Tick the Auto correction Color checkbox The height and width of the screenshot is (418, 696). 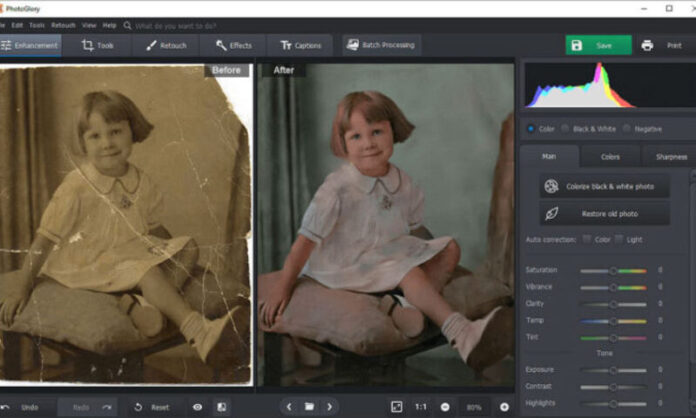click(x=587, y=239)
